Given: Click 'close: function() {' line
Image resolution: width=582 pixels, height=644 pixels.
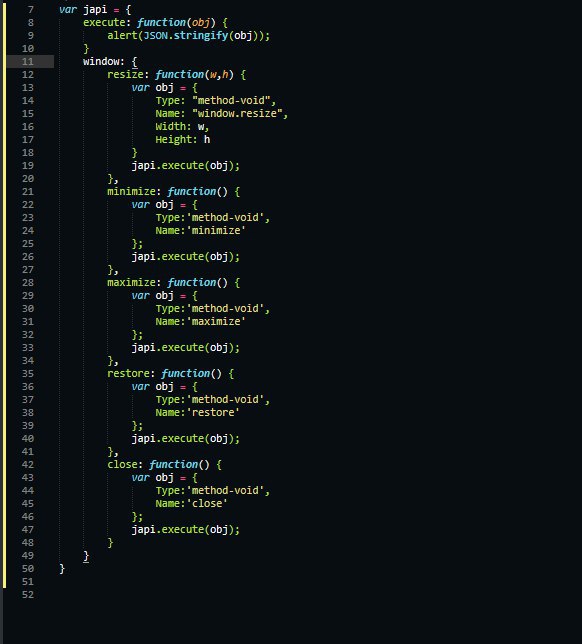Looking at the screenshot, I should (165, 465).
